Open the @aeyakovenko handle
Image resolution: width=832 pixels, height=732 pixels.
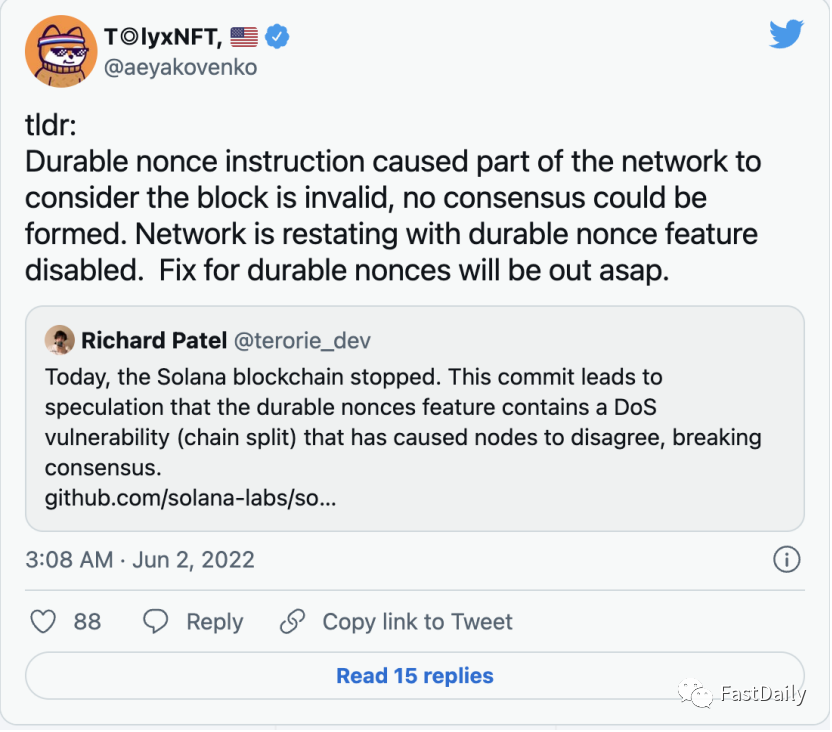pos(180,67)
